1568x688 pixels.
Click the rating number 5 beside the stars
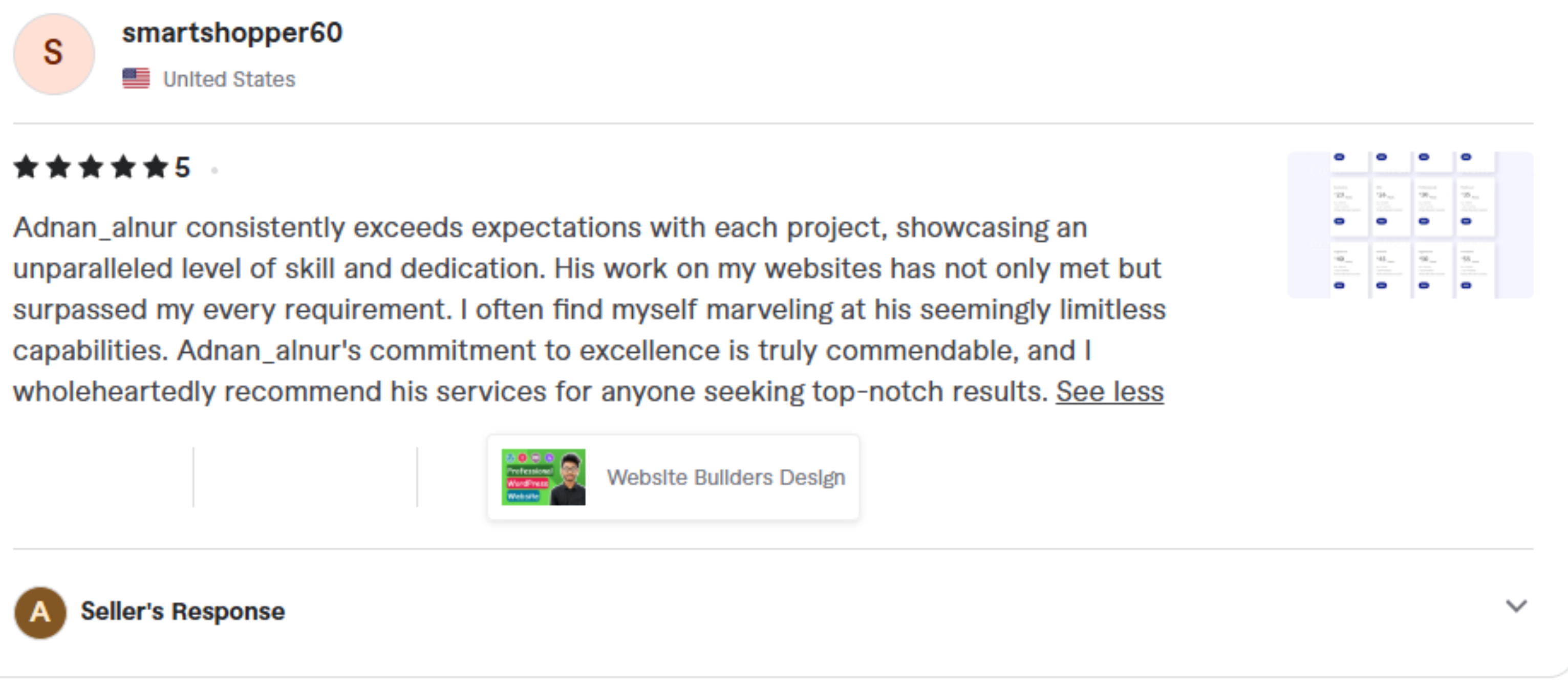coord(183,167)
